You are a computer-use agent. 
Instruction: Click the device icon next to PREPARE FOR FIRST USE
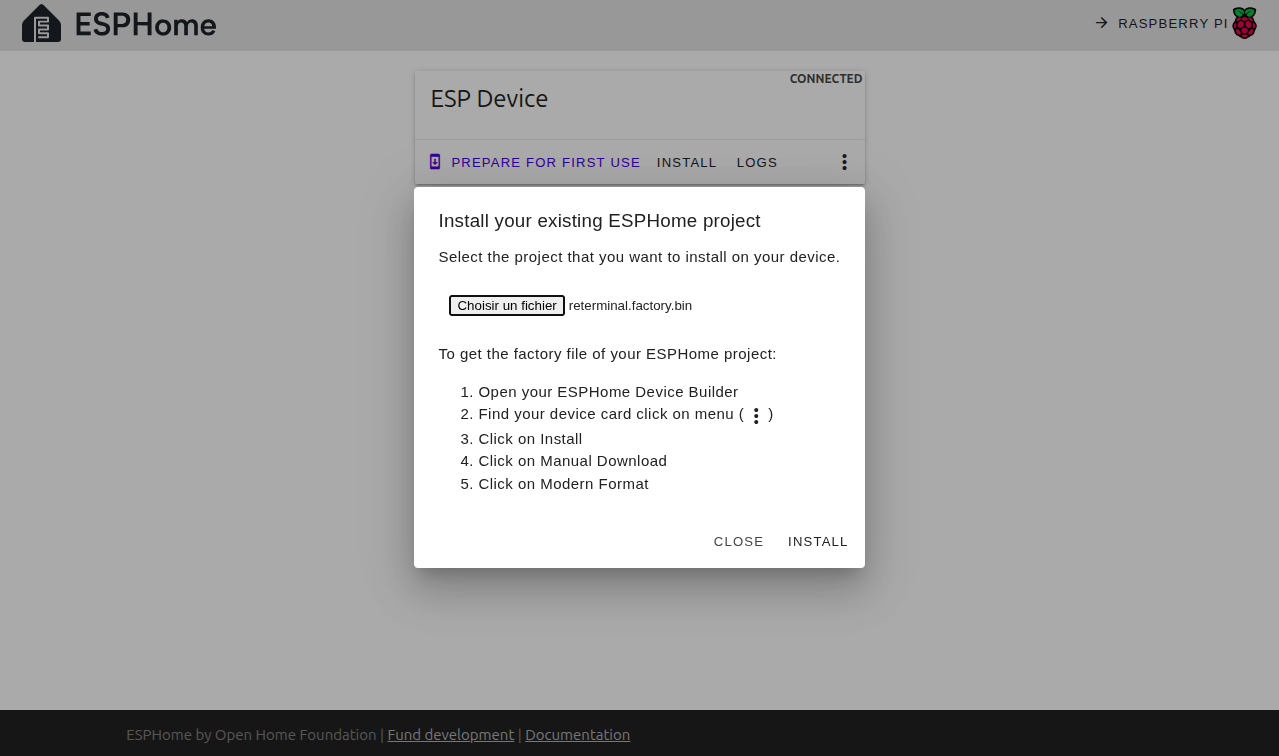(434, 161)
